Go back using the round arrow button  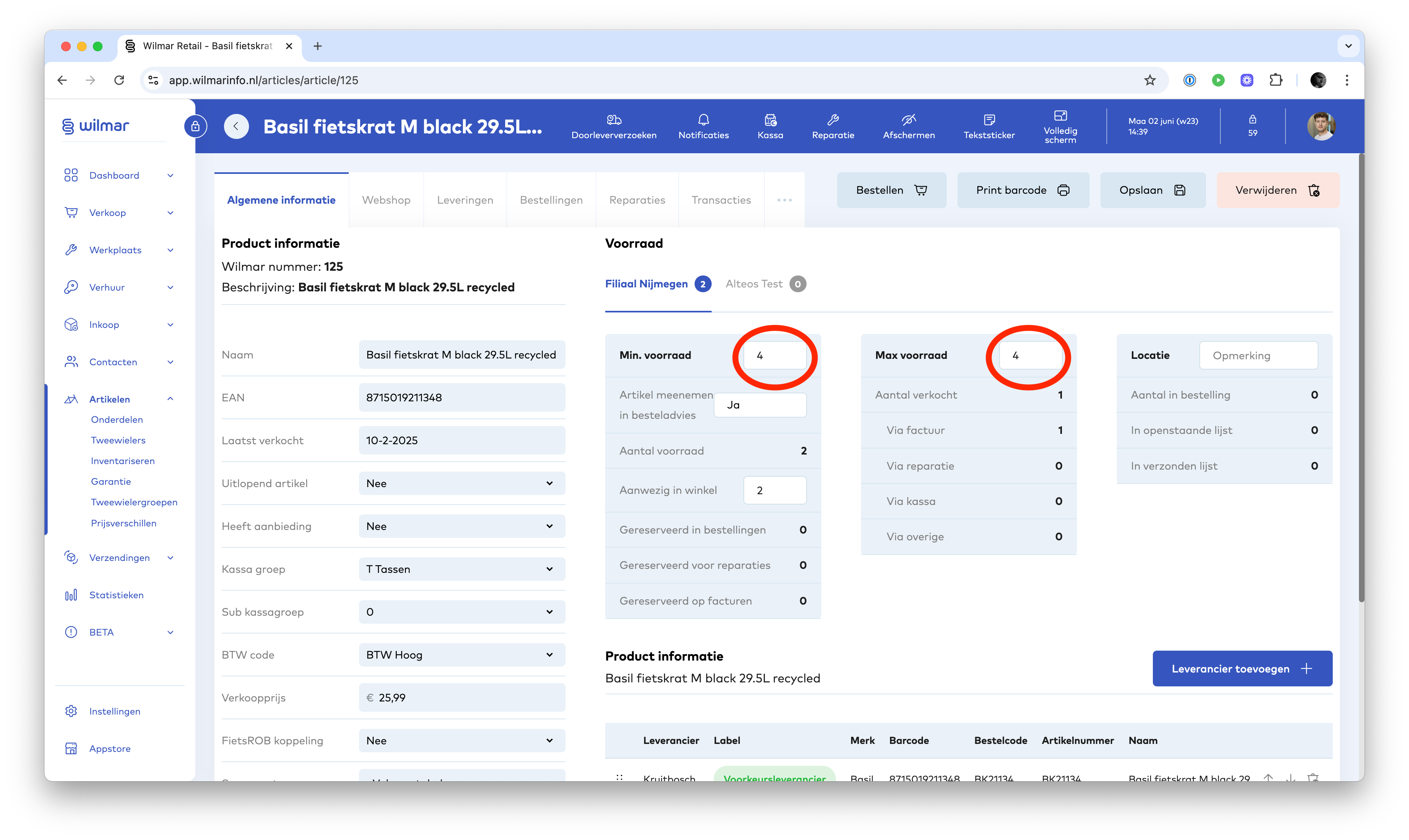pyautogui.click(x=236, y=126)
